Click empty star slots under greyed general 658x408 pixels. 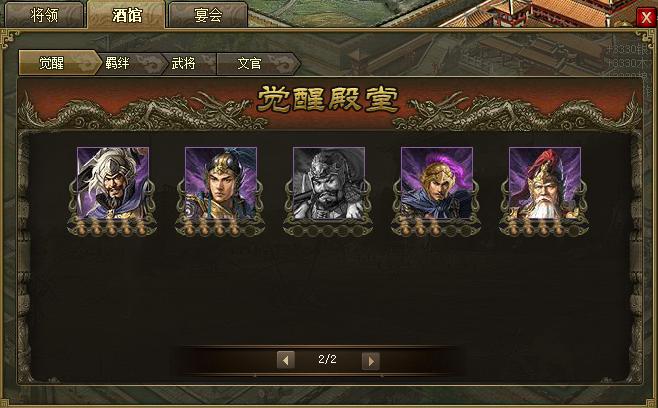click(329, 229)
